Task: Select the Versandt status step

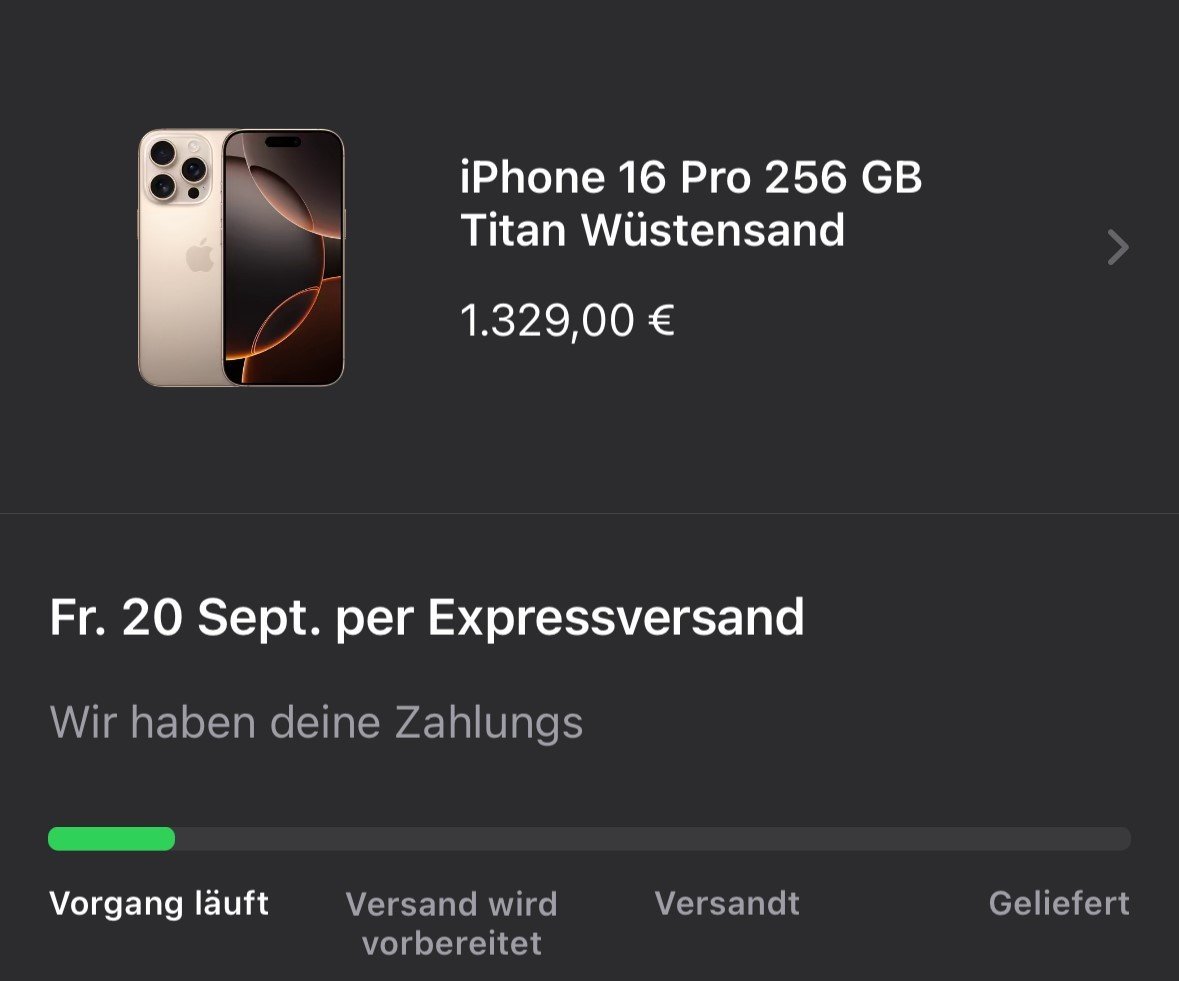Action: point(727,903)
